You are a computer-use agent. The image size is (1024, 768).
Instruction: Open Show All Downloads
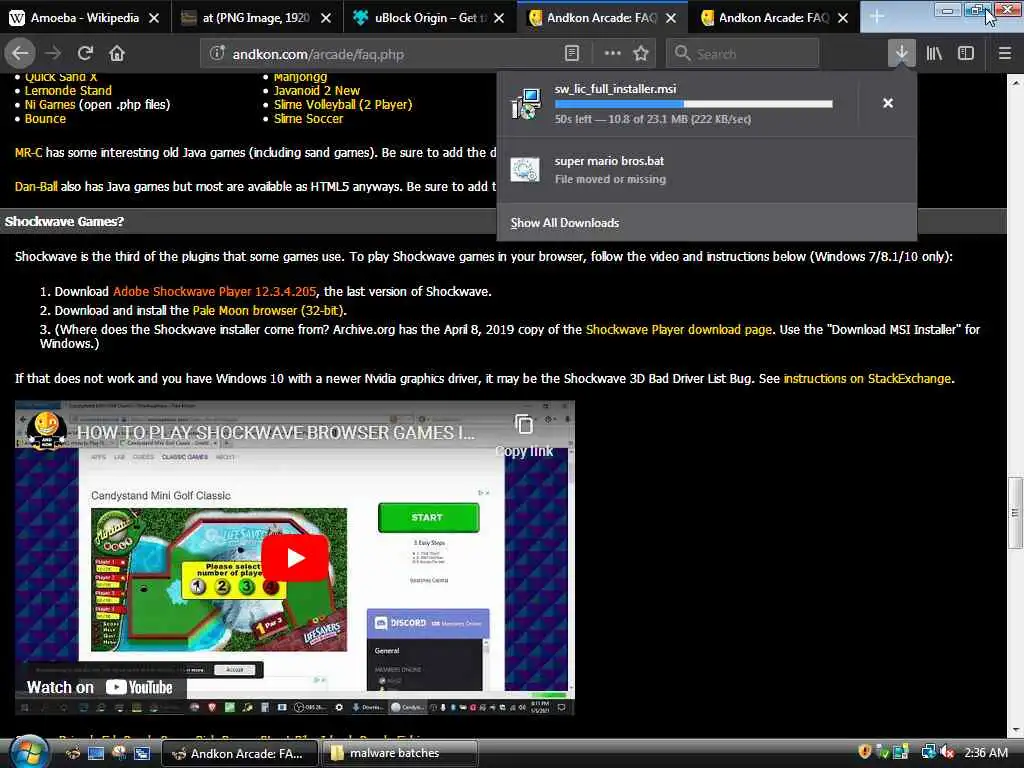[x=564, y=223]
